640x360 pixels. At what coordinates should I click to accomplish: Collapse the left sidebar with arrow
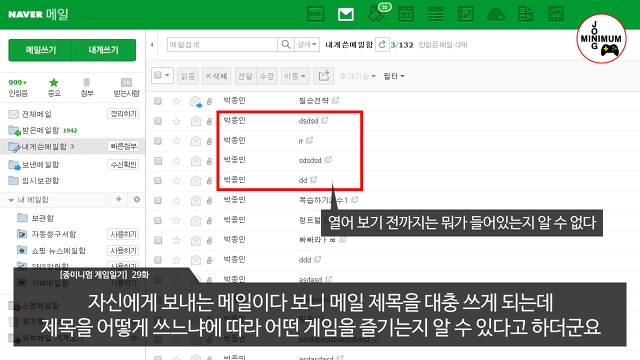(x=152, y=44)
